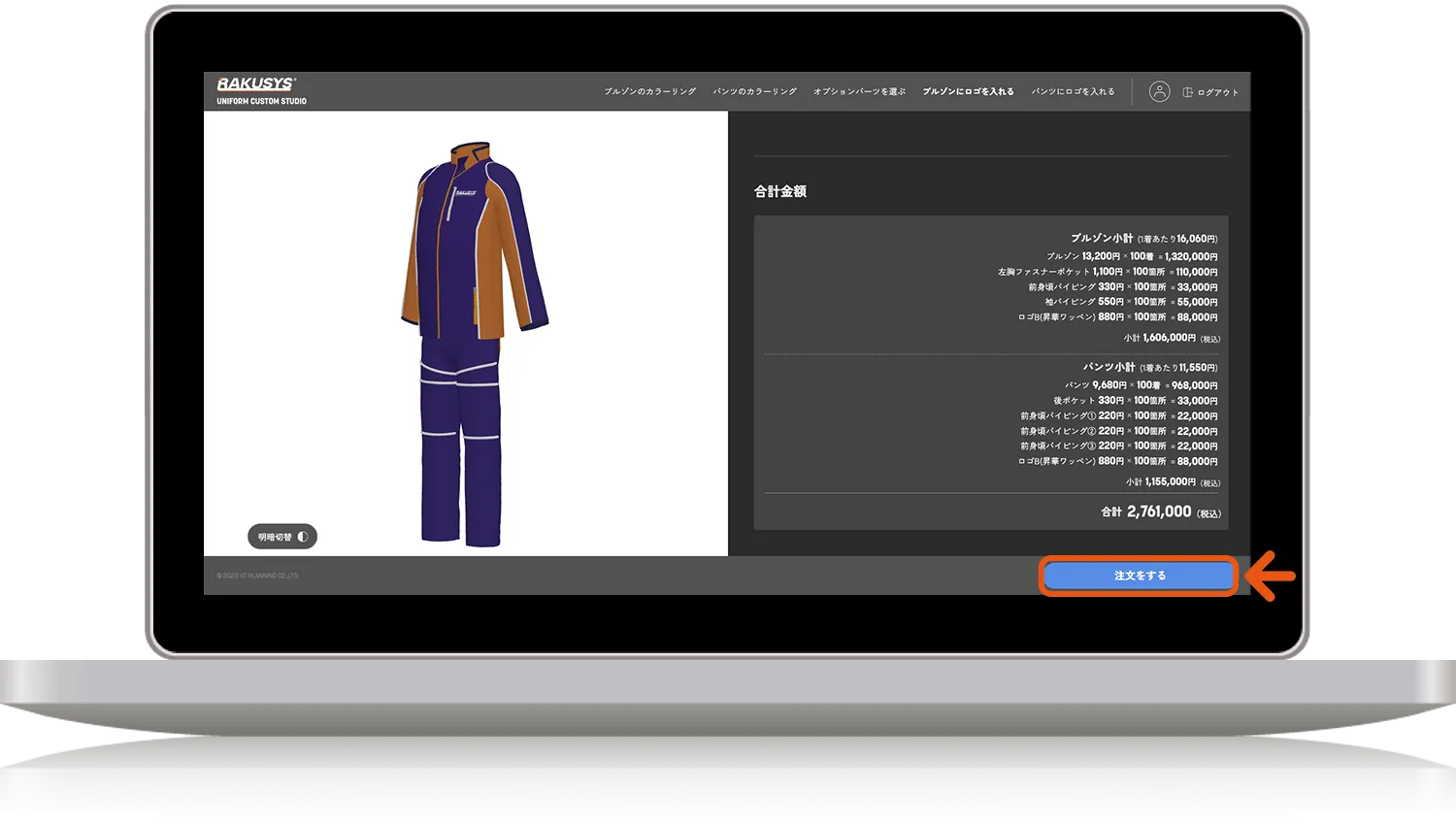Open the ブルゾンのカラーリング menu item

649,92
